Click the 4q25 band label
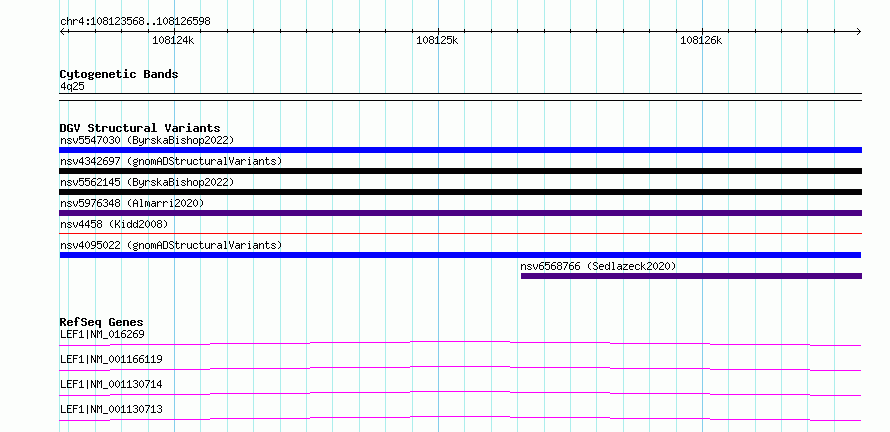This screenshot has height=432, width=890. click(72, 86)
